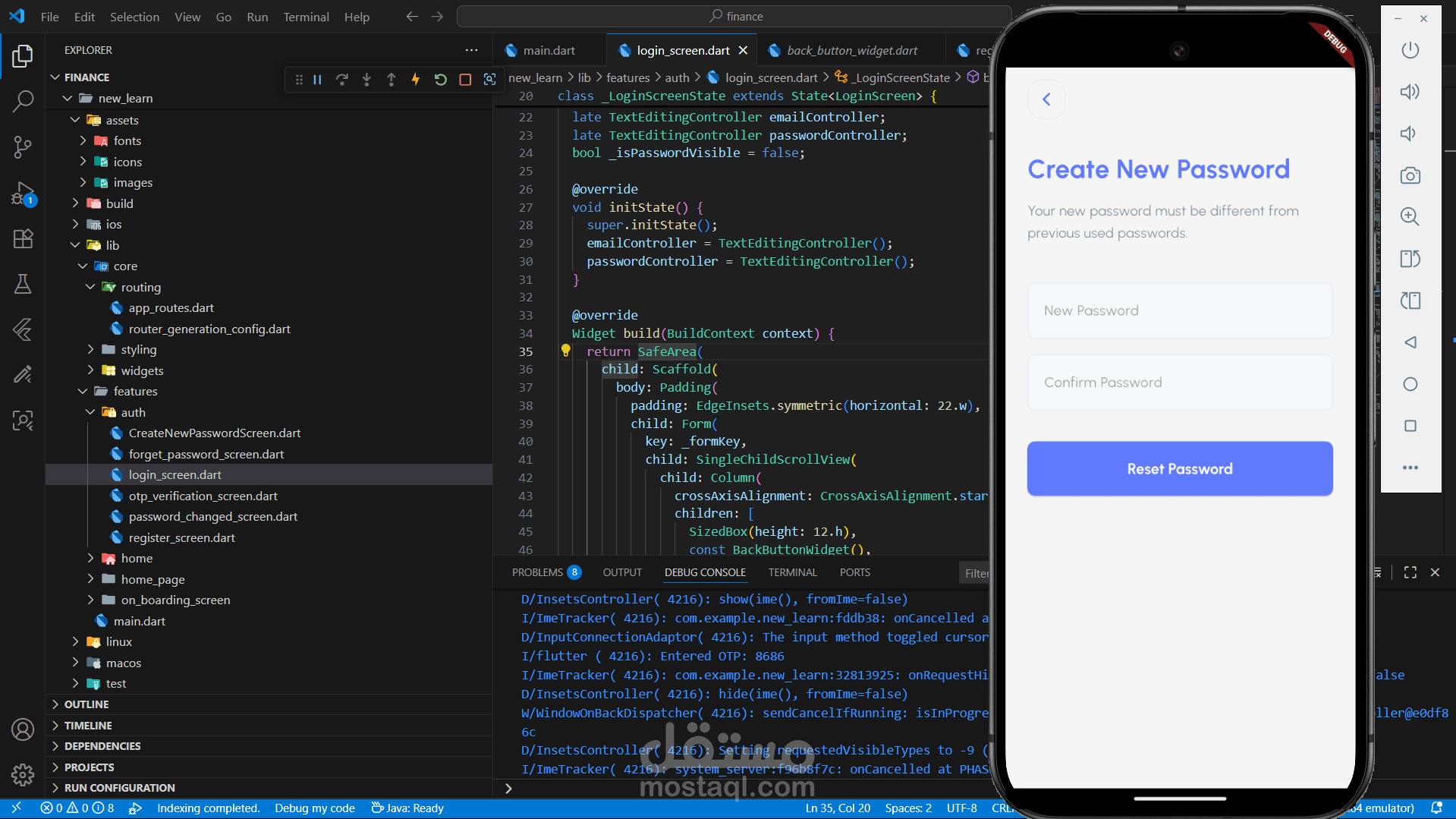Click Spaces: 2 indentation status
The height and width of the screenshot is (819, 1456).
pos(908,808)
